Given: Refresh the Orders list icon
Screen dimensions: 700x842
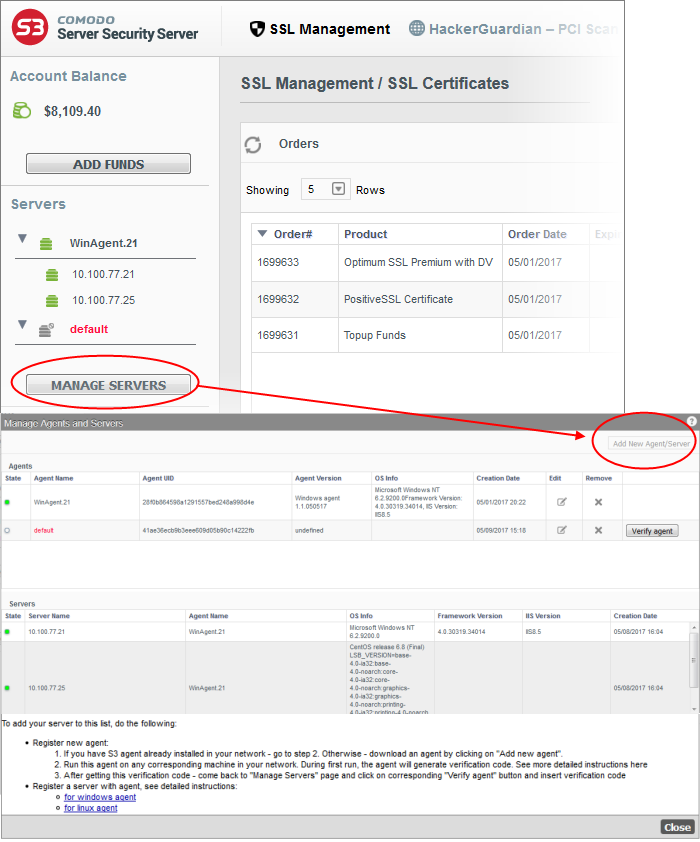Looking at the screenshot, I should [253, 144].
